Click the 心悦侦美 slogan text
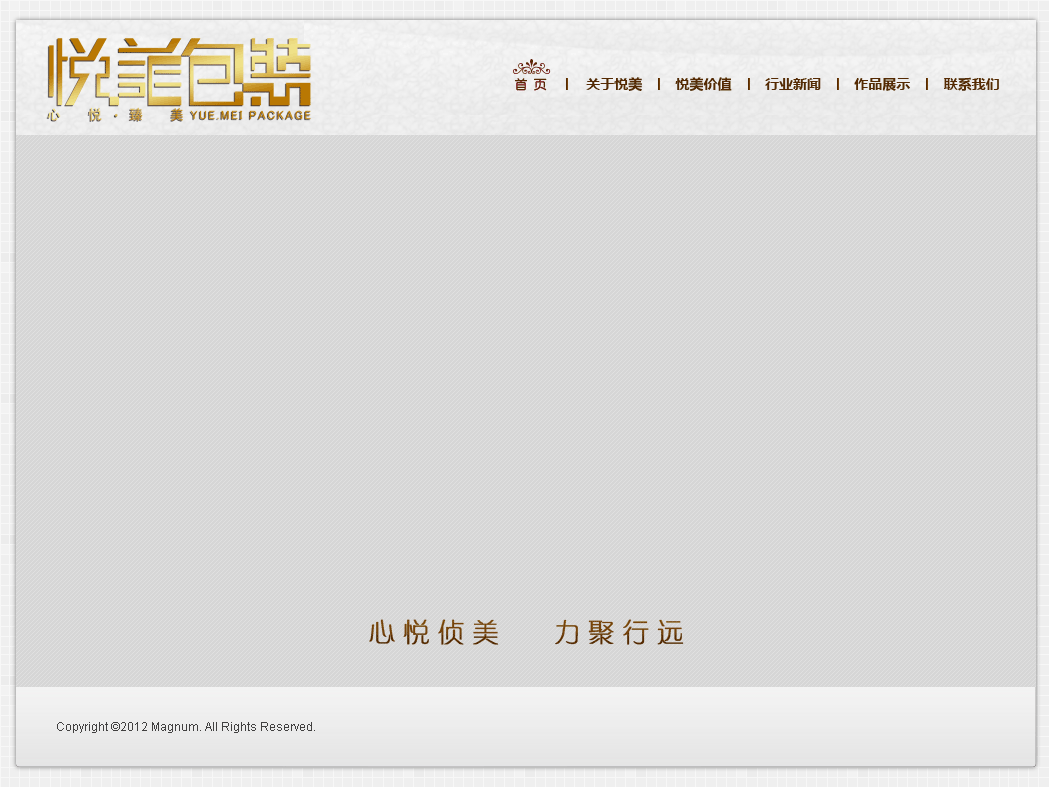Screen dimensions: 1049x787 tap(434, 633)
